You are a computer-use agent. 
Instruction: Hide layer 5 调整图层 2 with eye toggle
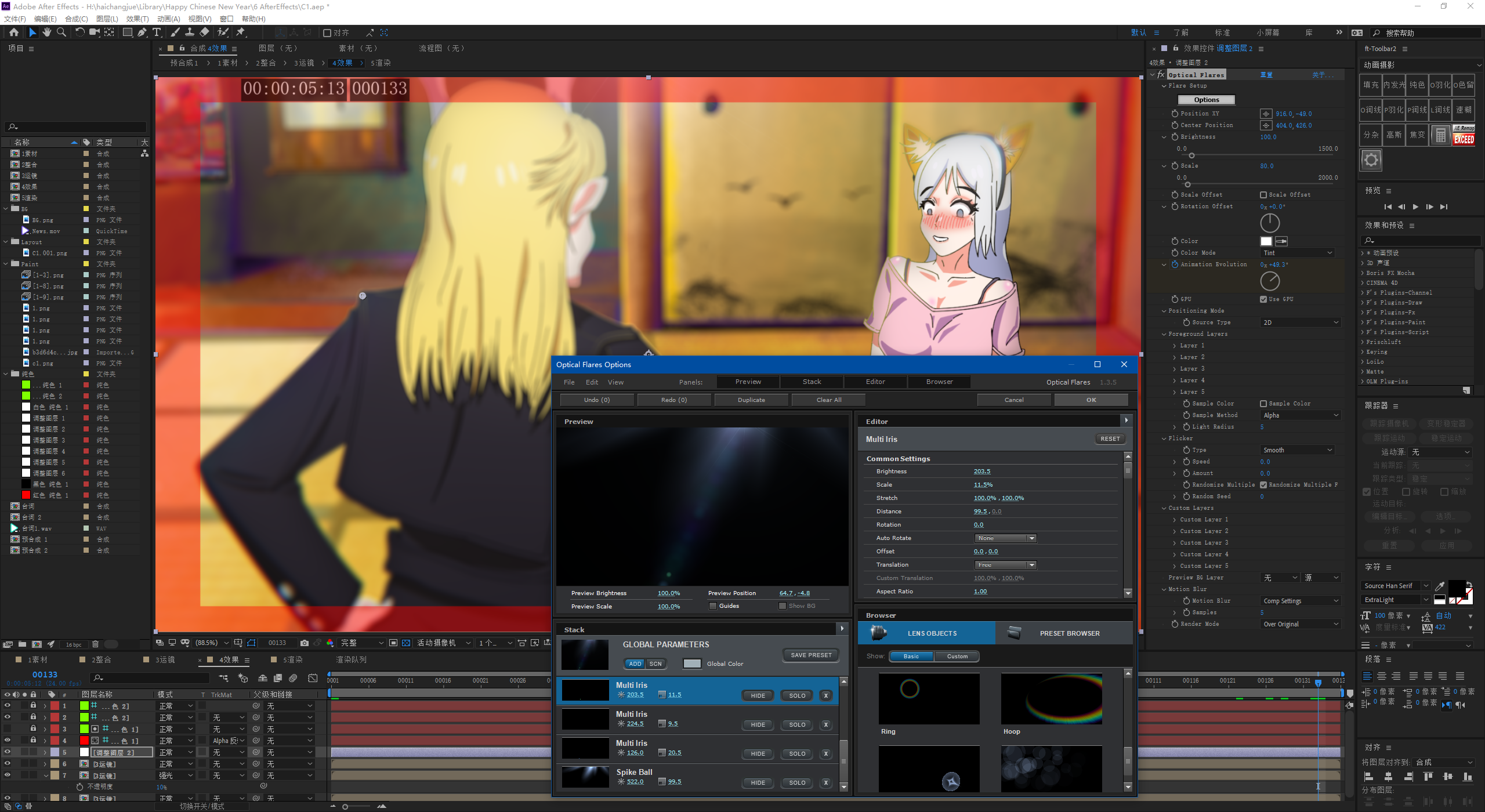point(7,752)
